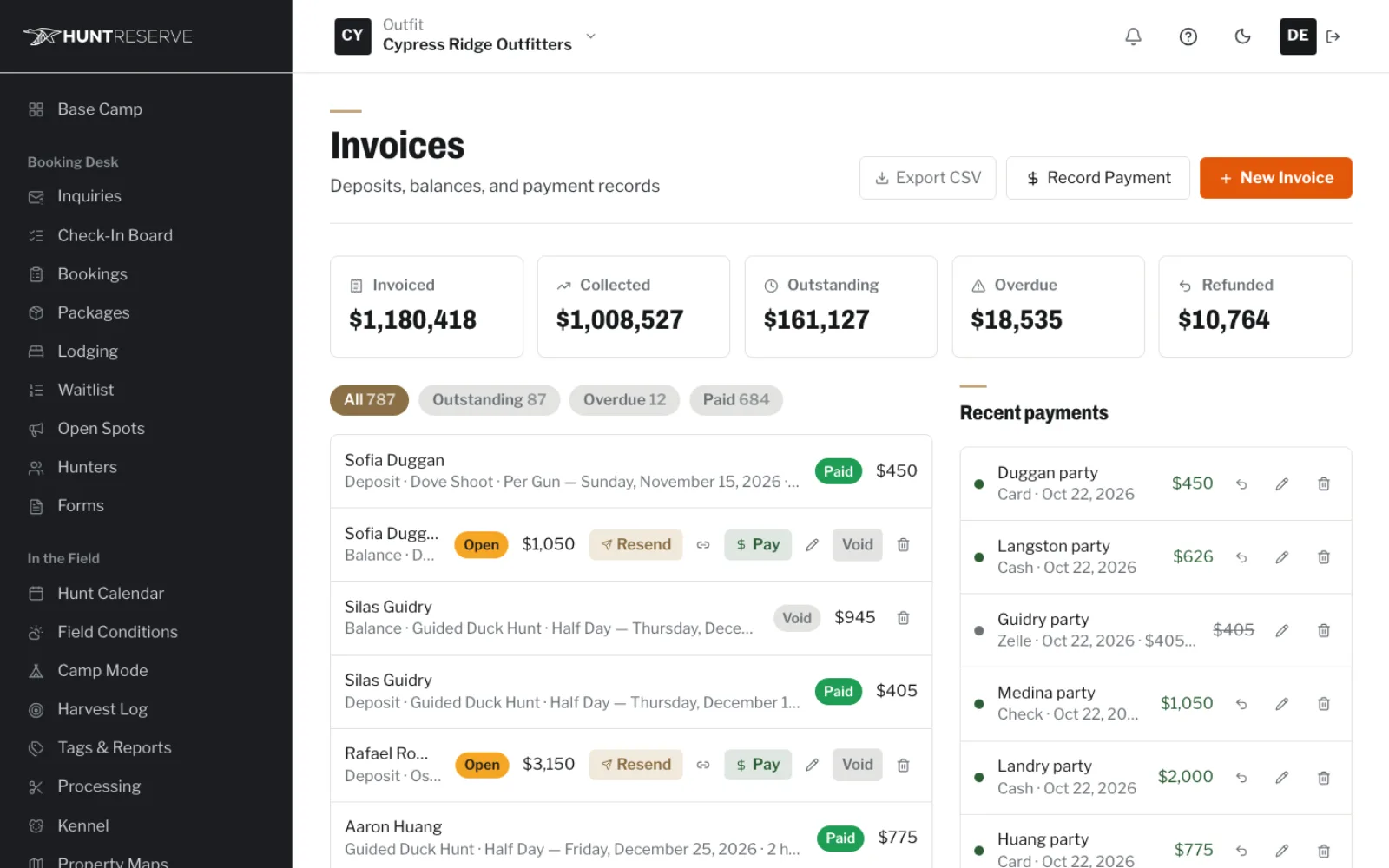Screen dimensions: 1389x868
Task: Delete the voided Silas Guidry $945 invoice
Action: tap(903, 618)
